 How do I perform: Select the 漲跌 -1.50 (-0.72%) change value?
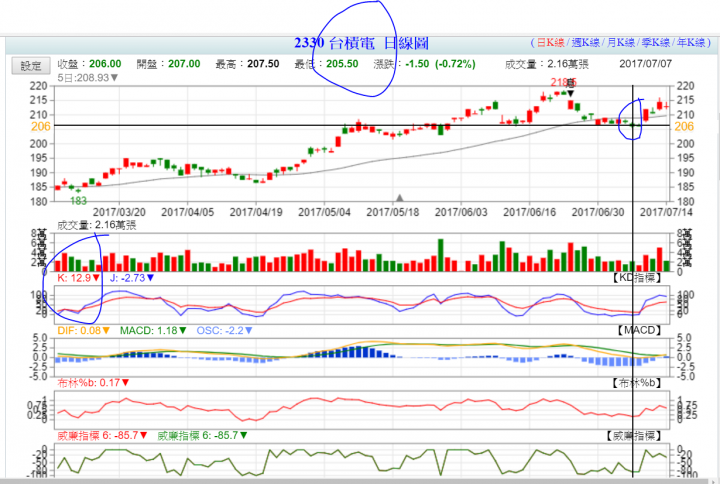(424, 64)
